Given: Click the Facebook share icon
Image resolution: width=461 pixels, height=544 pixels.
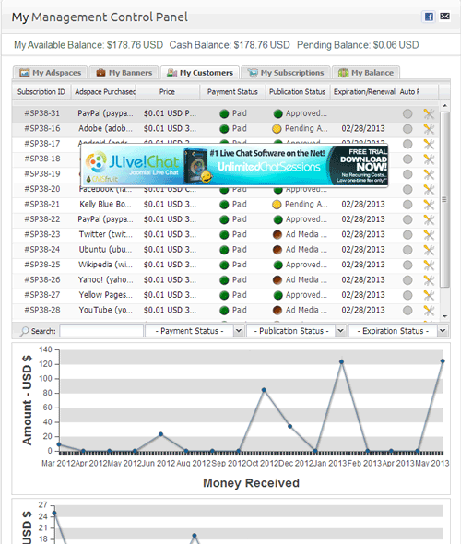Looking at the screenshot, I should pyautogui.click(x=428, y=16).
